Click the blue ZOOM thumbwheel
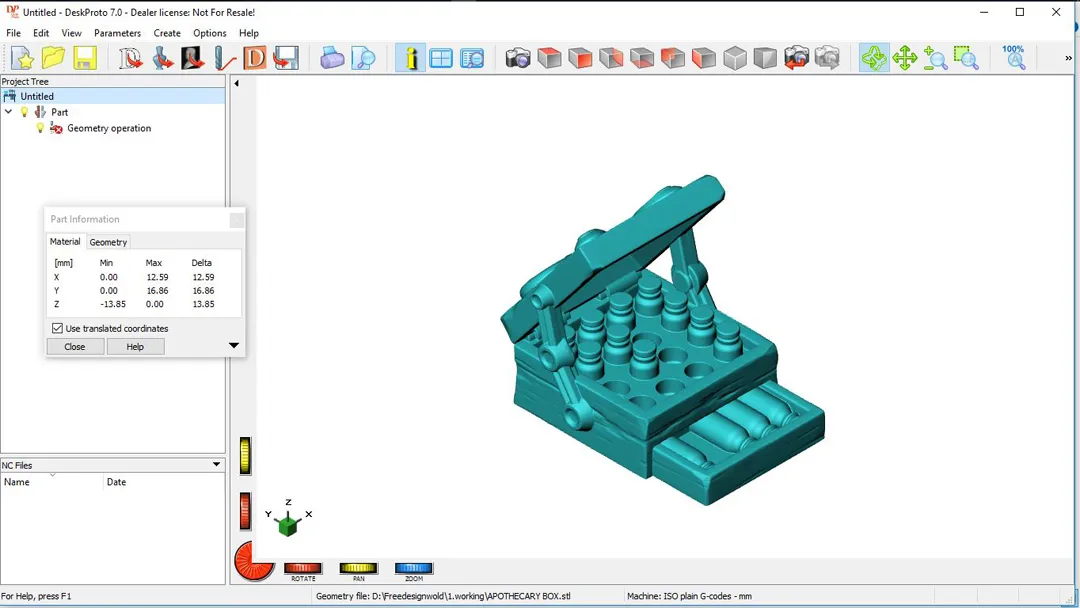 413,568
